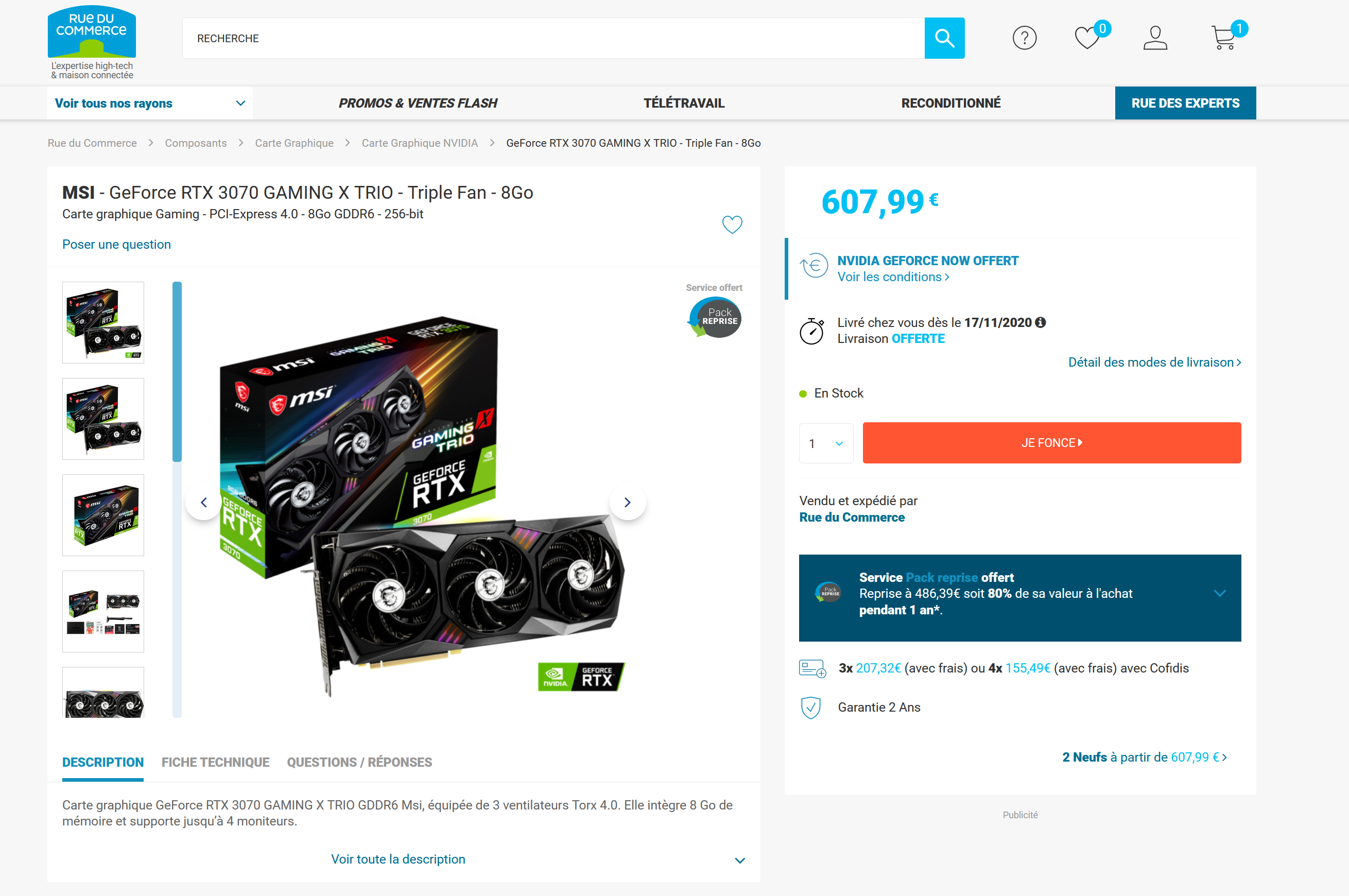This screenshot has width=1349, height=896.
Task: Open the user account icon
Action: pyautogui.click(x=1155, y=38)
